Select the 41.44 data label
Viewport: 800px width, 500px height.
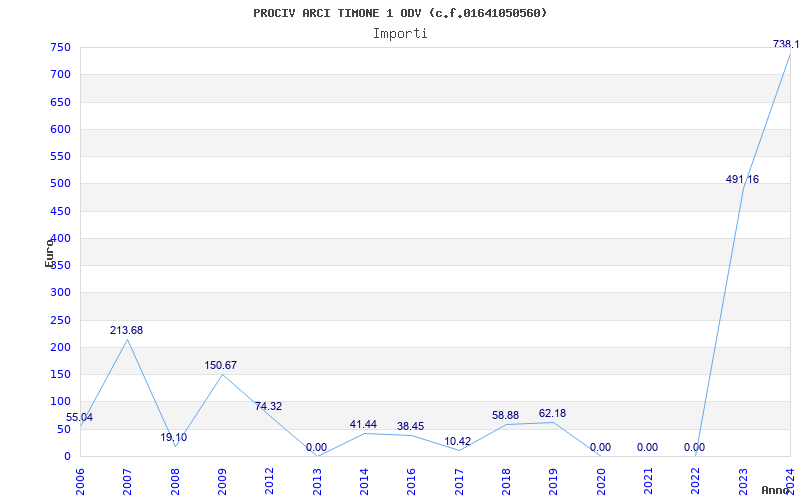click(363, 424)
